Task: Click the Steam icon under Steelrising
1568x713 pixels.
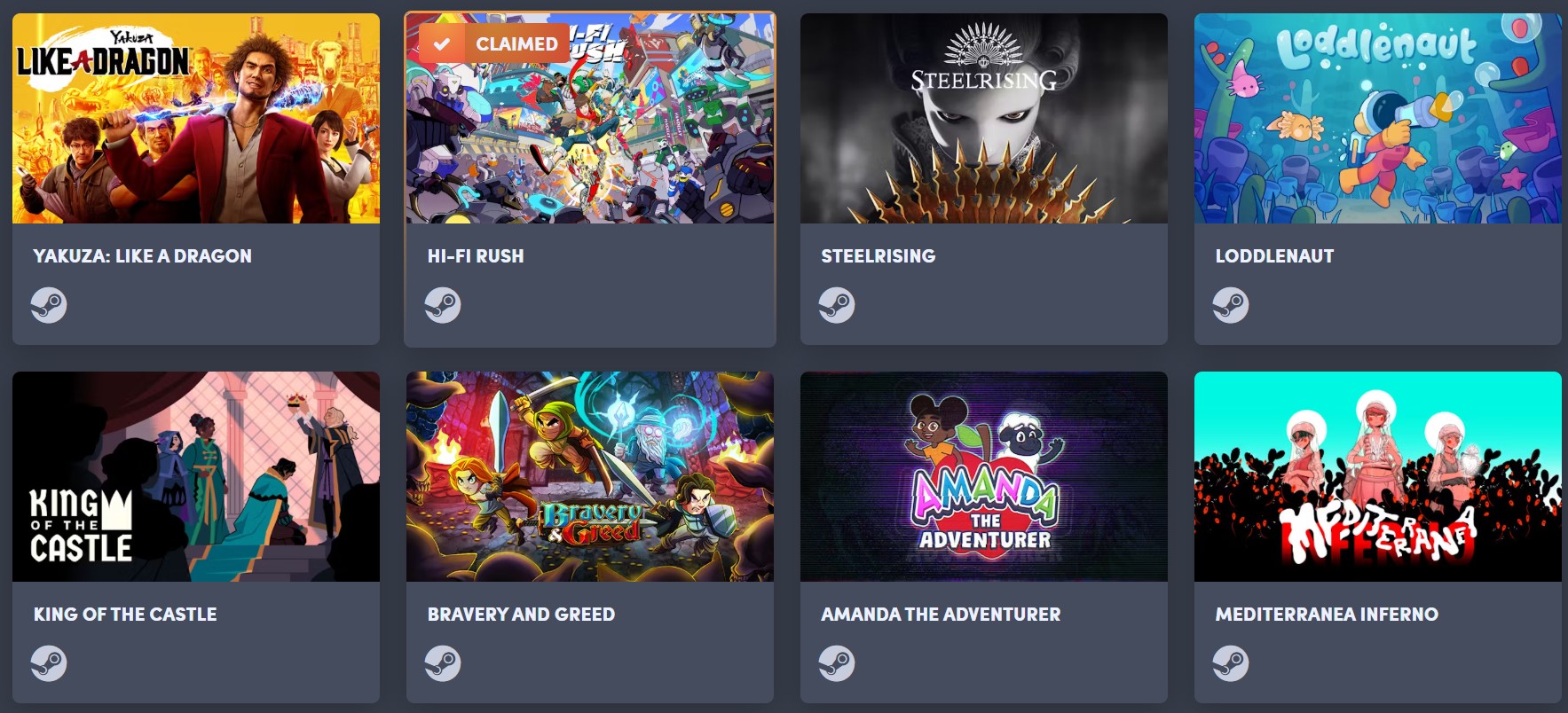Action: (x=837, y=305)
